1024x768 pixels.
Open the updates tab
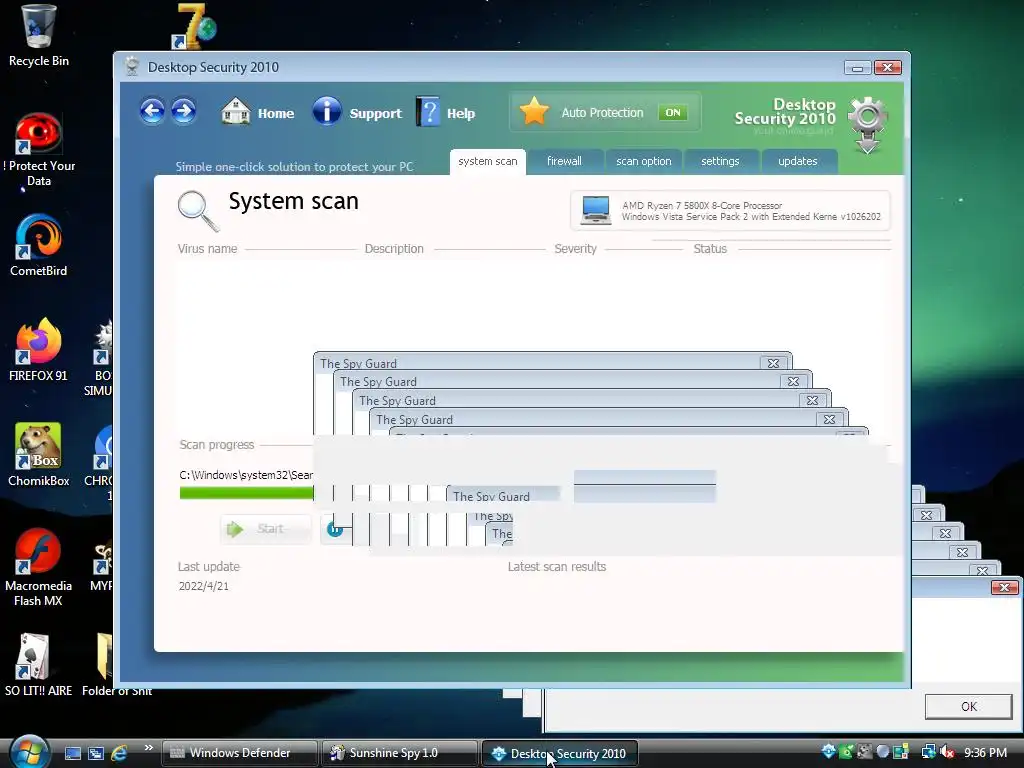(797, 161)
